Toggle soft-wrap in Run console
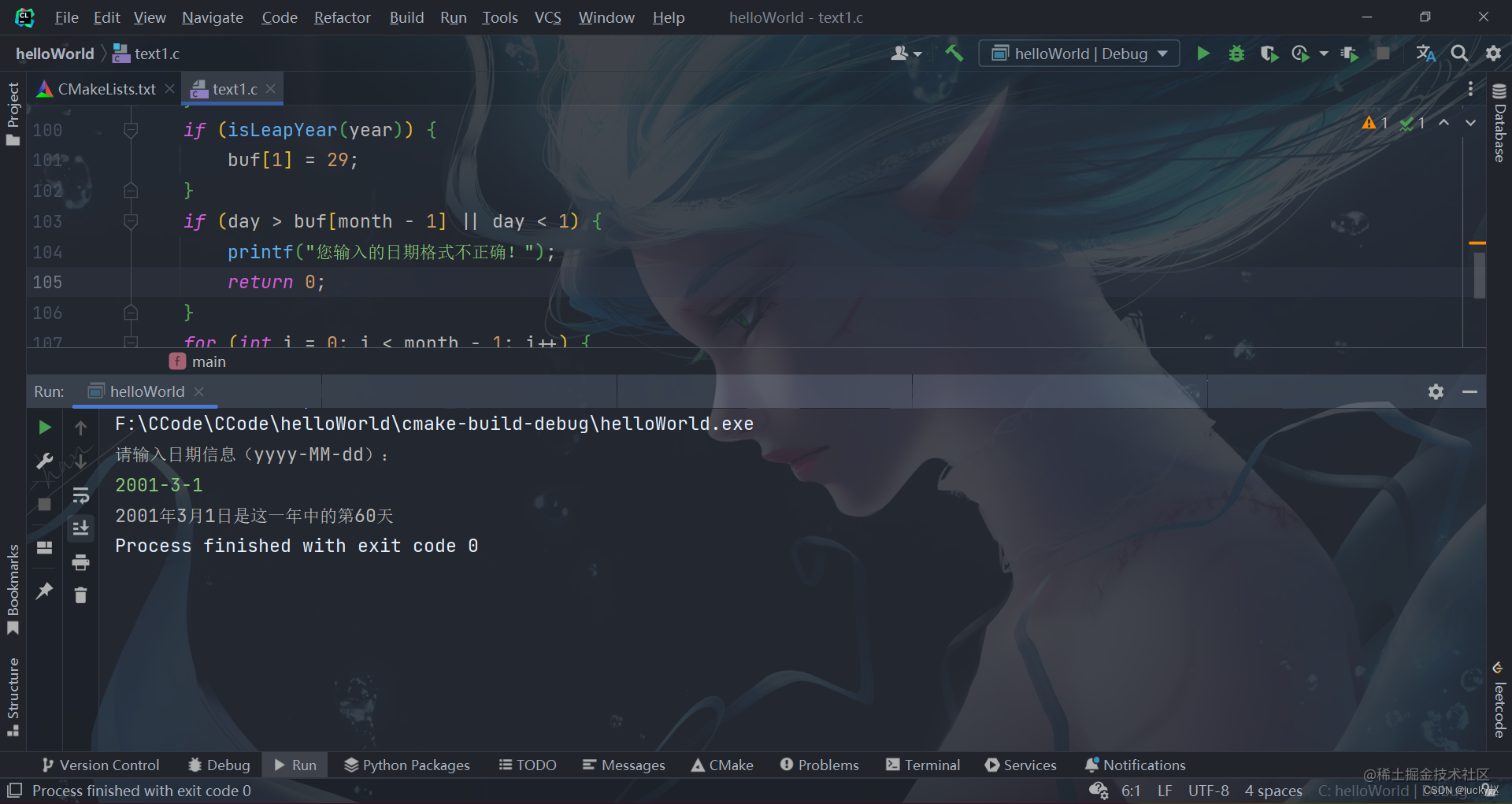This screenshot has width=1512, height=804. pos(80,495)
